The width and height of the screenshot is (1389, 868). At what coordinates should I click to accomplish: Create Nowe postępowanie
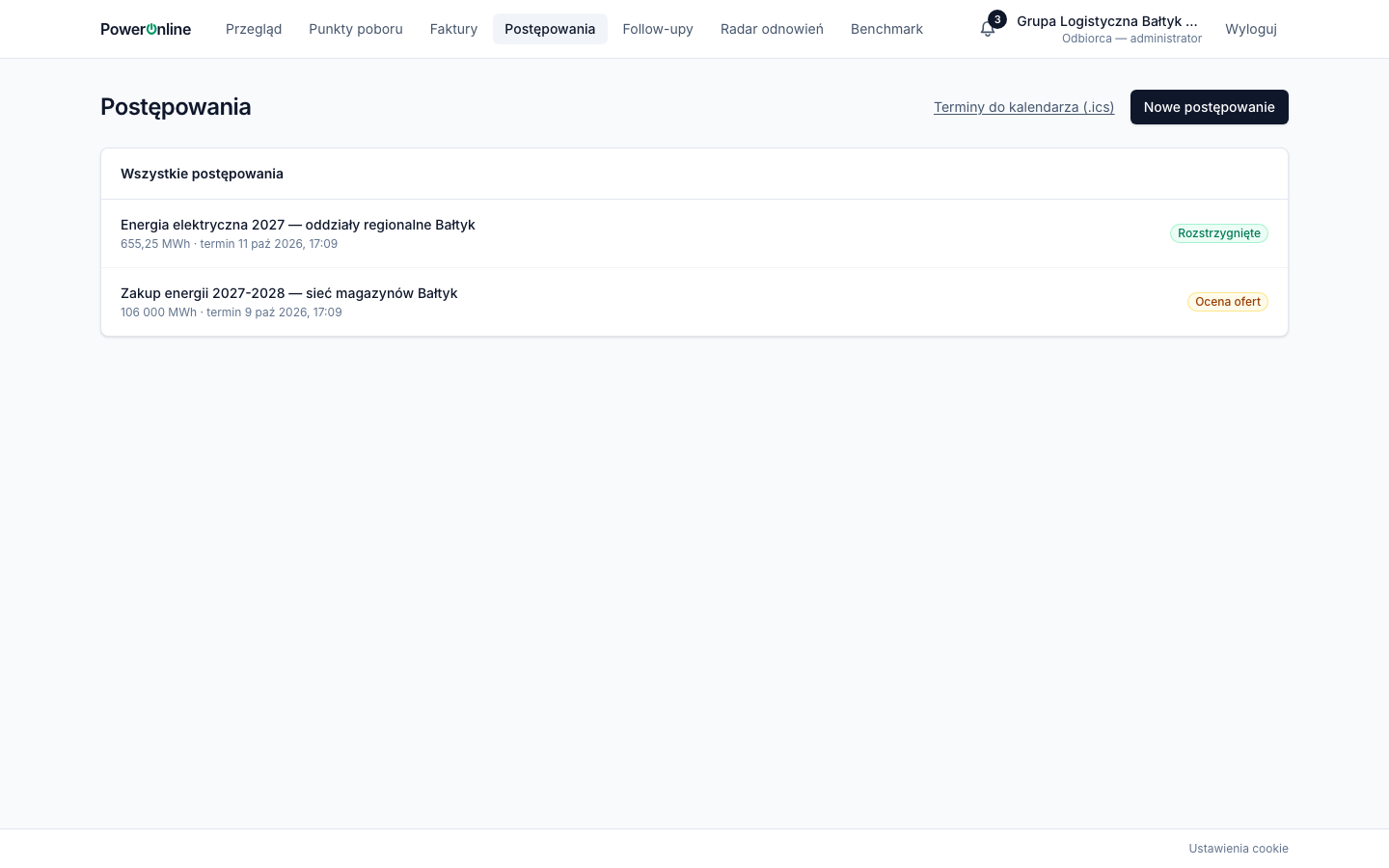tap(1210, 107)
